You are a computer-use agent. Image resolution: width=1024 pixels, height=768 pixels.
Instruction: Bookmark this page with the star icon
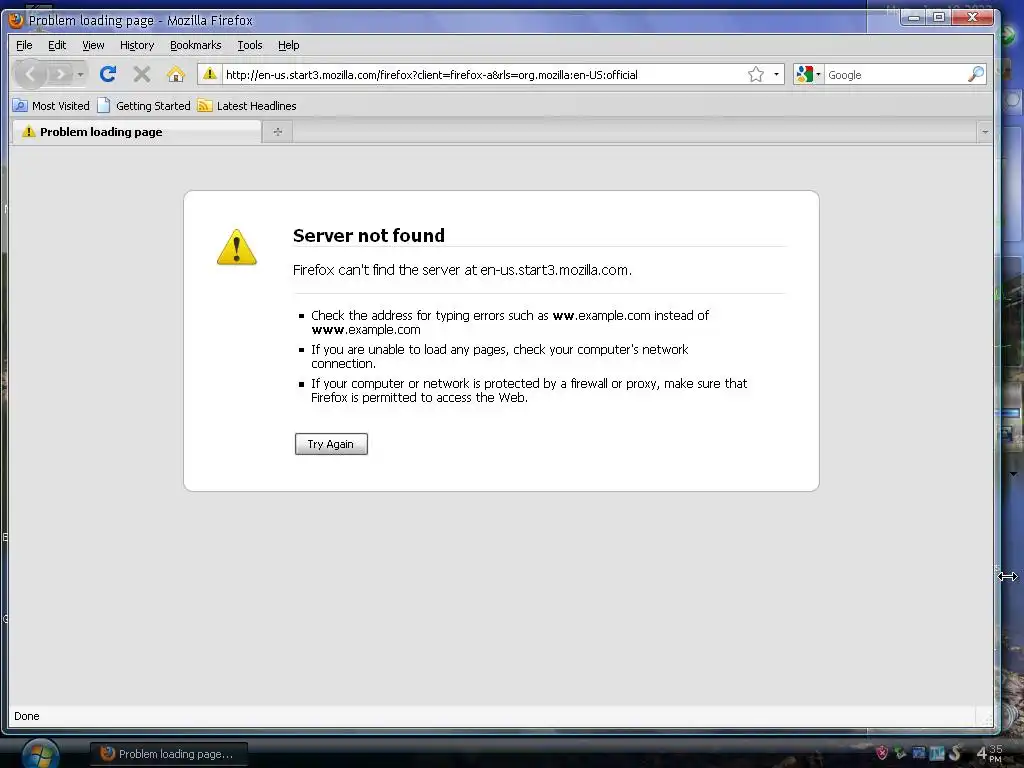756,74
